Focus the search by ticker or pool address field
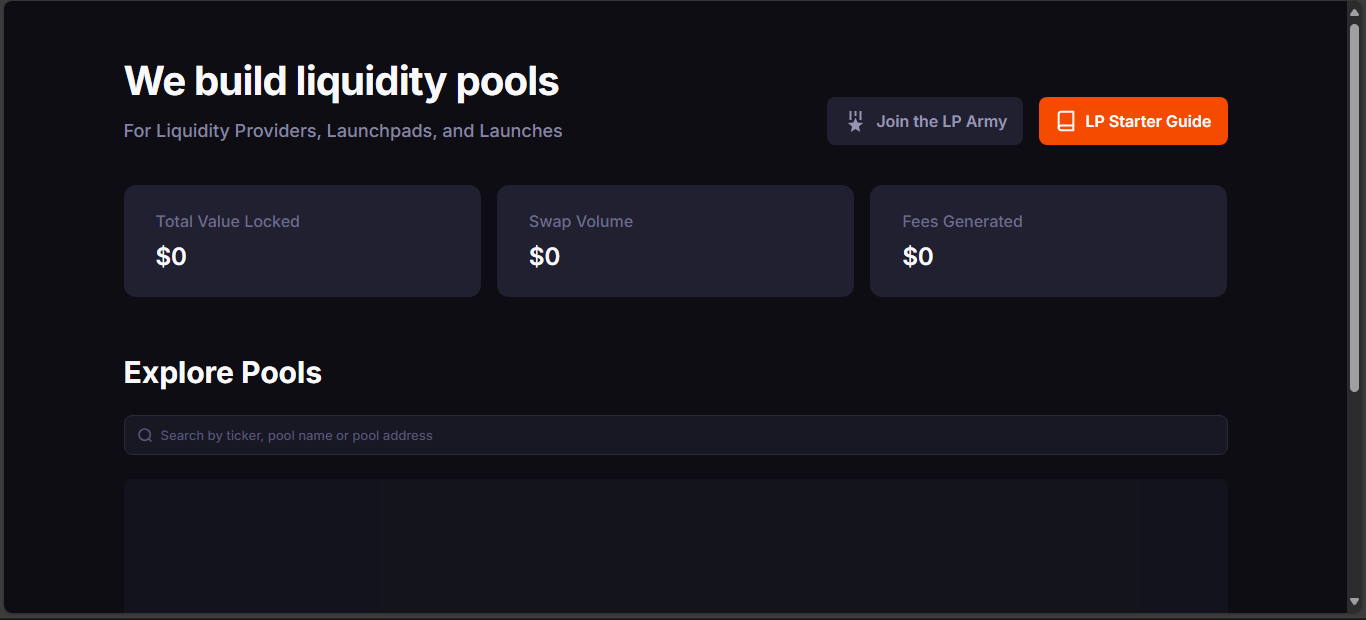This screenshot has width=1366, height=620. (x=675, y=435)
